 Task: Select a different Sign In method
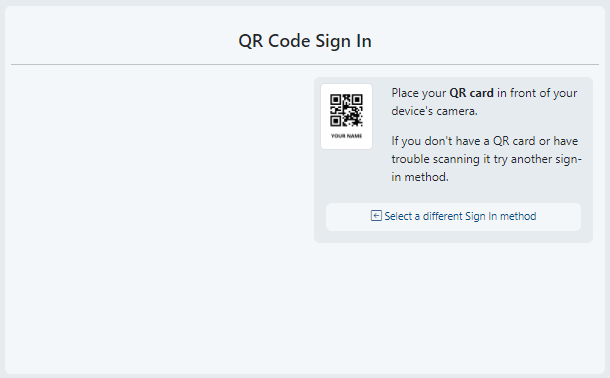(453, 217)
